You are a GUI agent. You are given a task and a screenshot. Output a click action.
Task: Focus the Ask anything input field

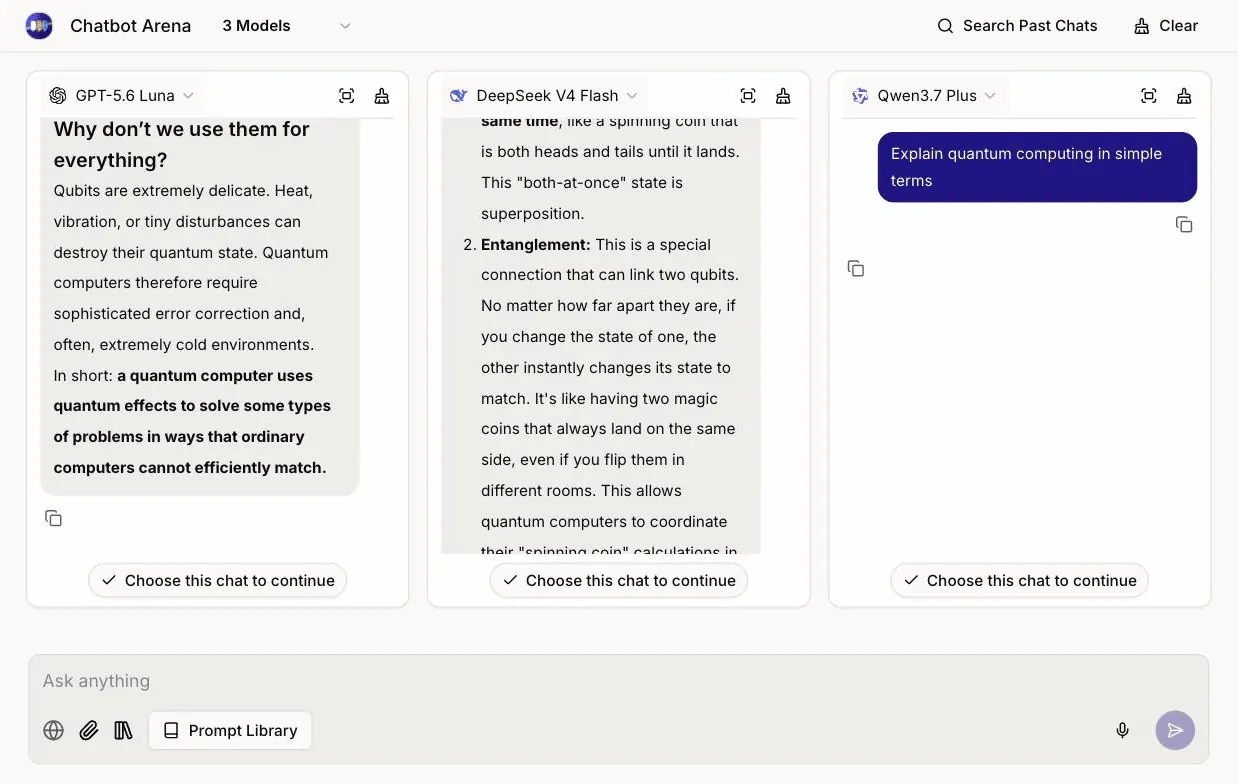point(618,681)
